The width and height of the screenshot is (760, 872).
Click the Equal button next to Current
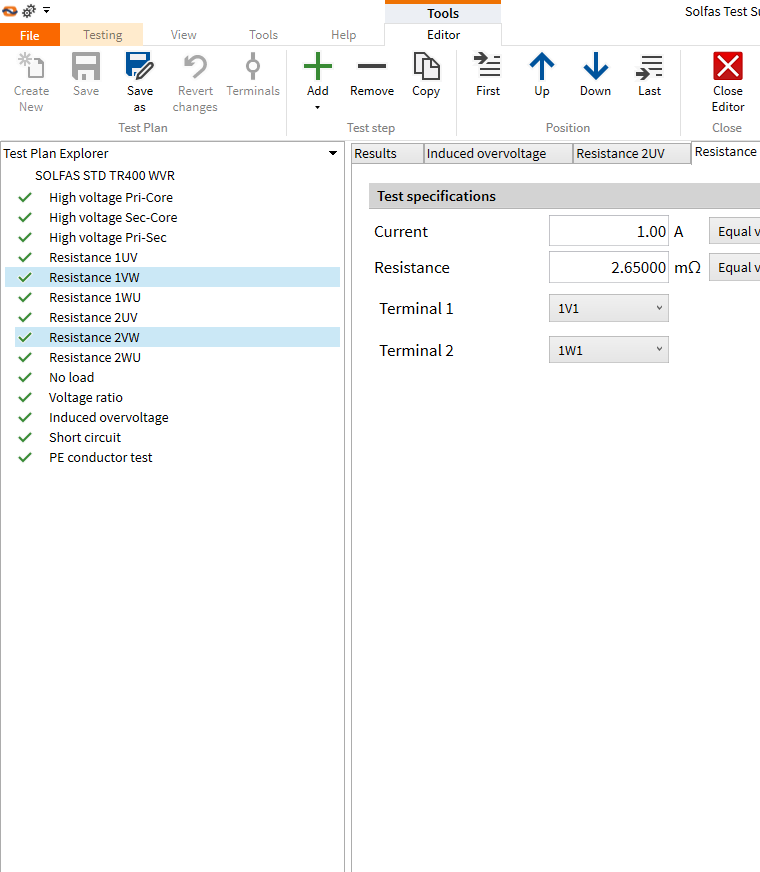734,231
